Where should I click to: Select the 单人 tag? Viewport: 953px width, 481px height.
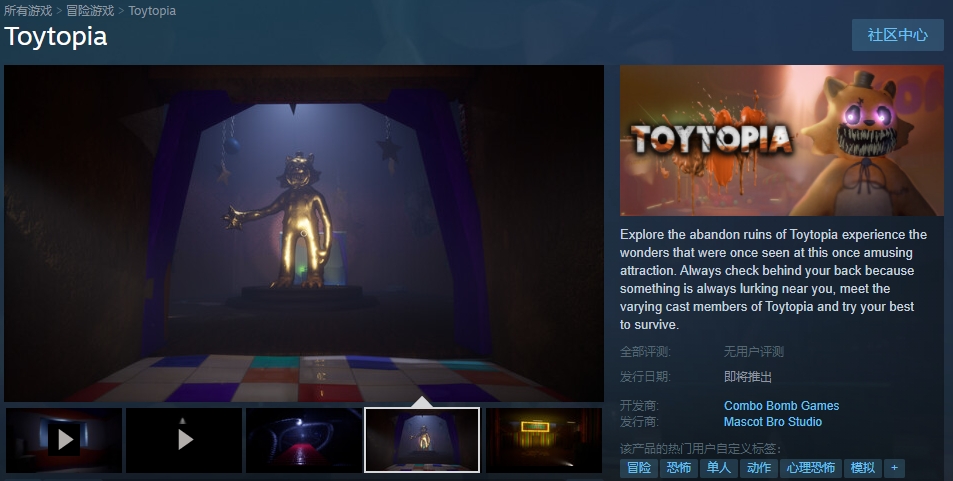[x=719, y=468]
